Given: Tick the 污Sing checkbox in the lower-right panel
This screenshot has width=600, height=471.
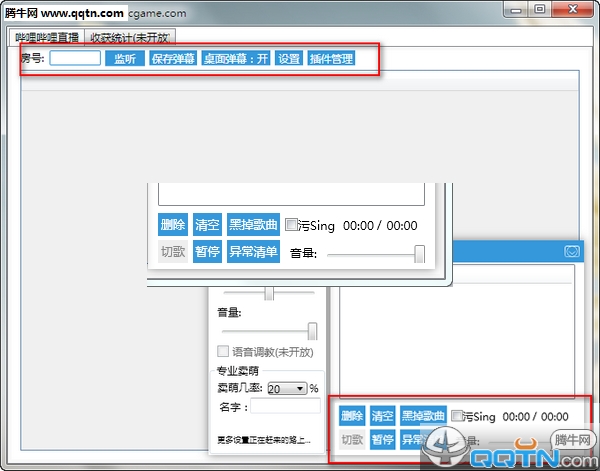Looking at the screenshot, I should [x=457, y=416].
